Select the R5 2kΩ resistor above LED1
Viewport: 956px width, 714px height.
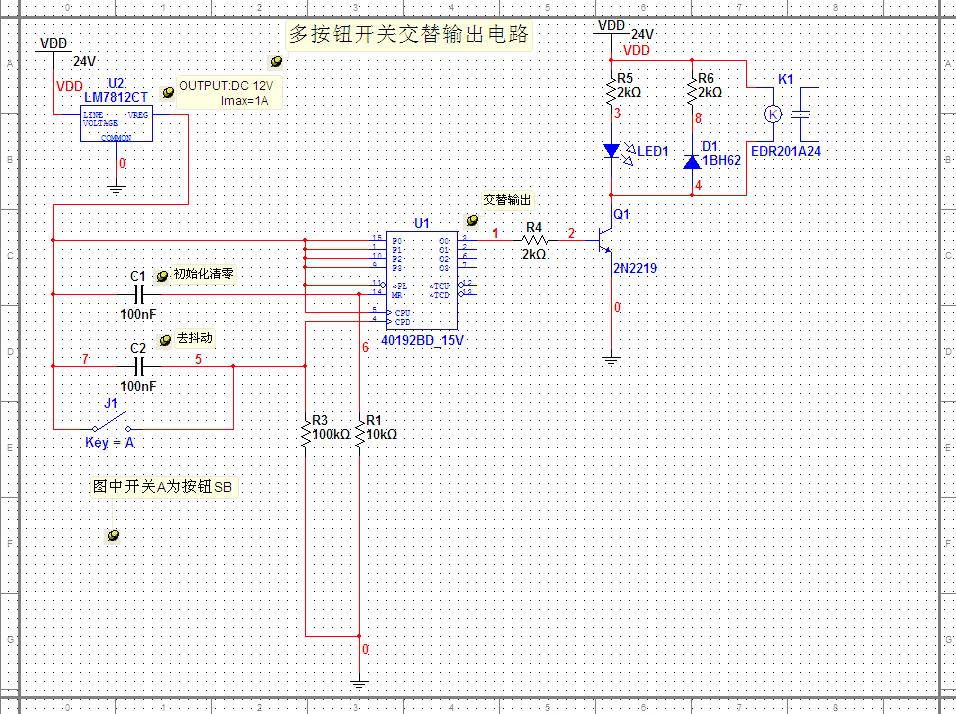(611, 94)
